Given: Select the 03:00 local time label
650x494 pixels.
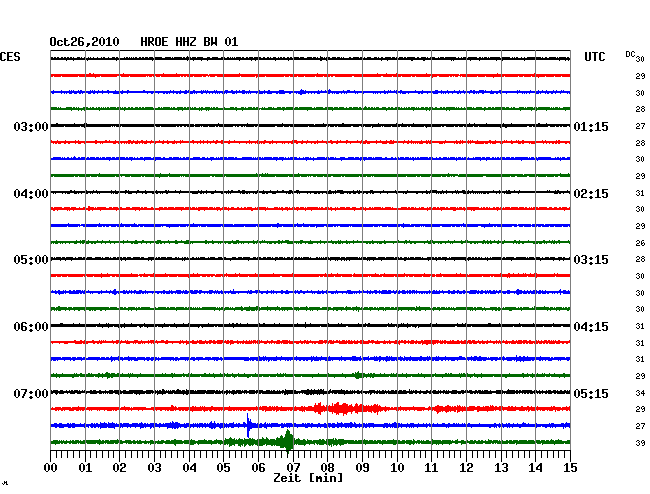Looking at the screenshot, I should (x=31, y=126).
